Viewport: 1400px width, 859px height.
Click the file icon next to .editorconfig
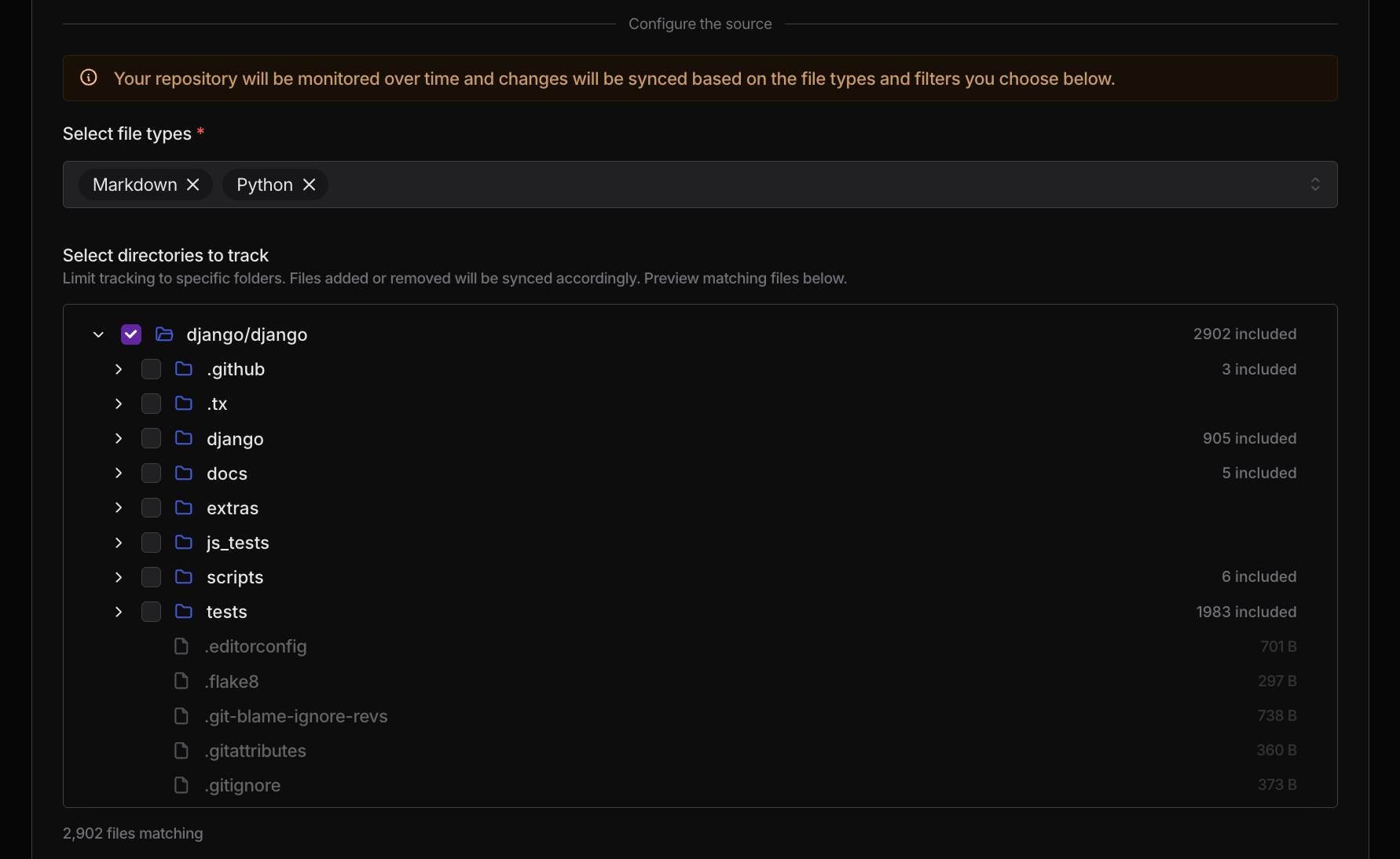(181, 646)
